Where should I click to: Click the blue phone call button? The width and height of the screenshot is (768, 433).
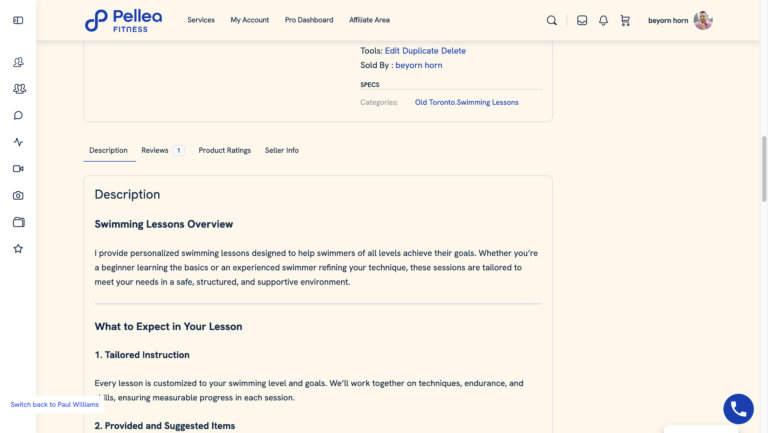tap(738, 409)
